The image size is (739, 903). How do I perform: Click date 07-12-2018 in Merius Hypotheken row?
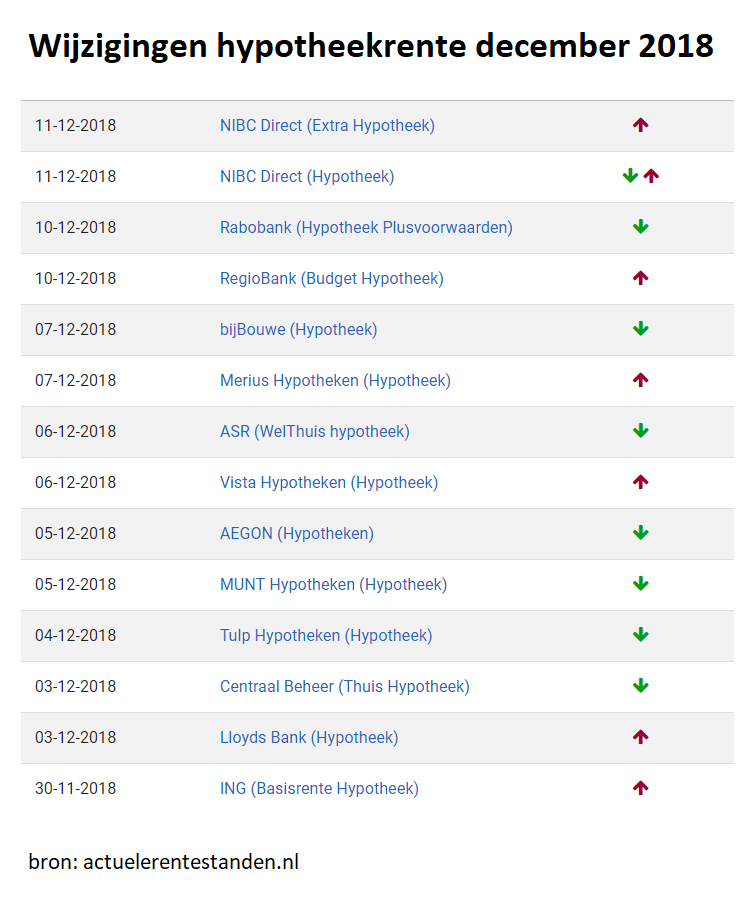(75, 381)
